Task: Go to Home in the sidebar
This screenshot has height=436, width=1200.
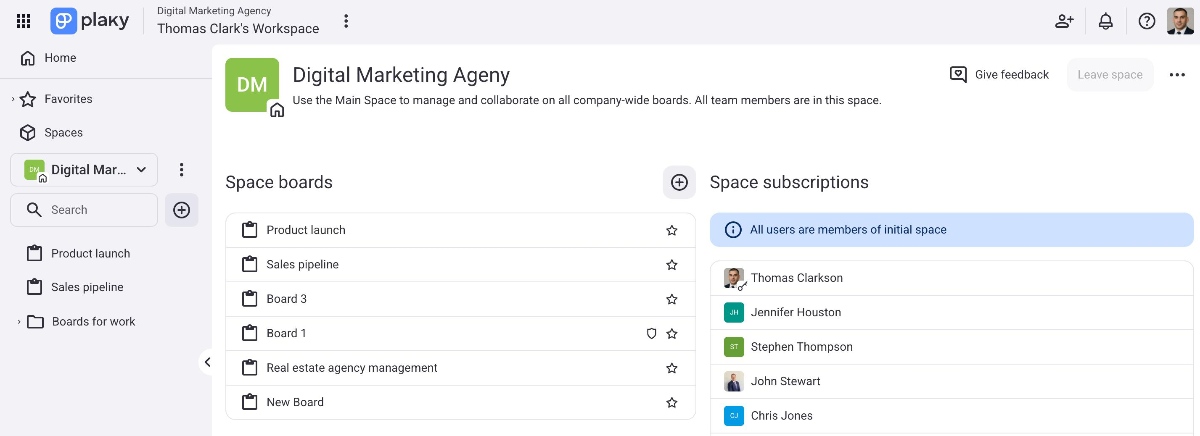Action: pyautogui.click(x=60, y=58)
